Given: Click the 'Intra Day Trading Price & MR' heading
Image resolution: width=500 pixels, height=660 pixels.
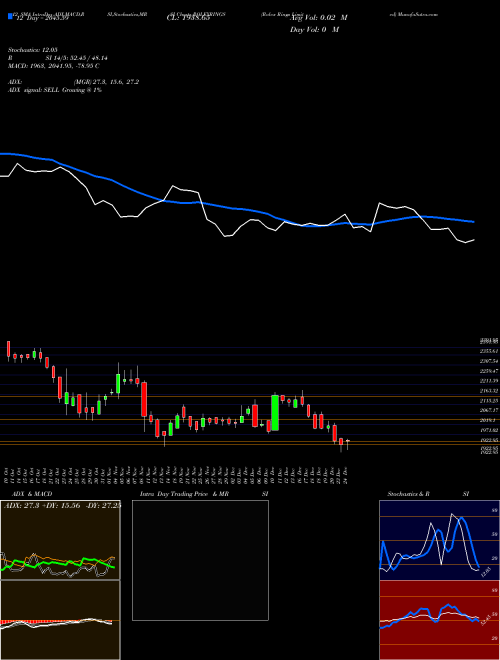Looking at the screenshot, I should tap(184, 494).
